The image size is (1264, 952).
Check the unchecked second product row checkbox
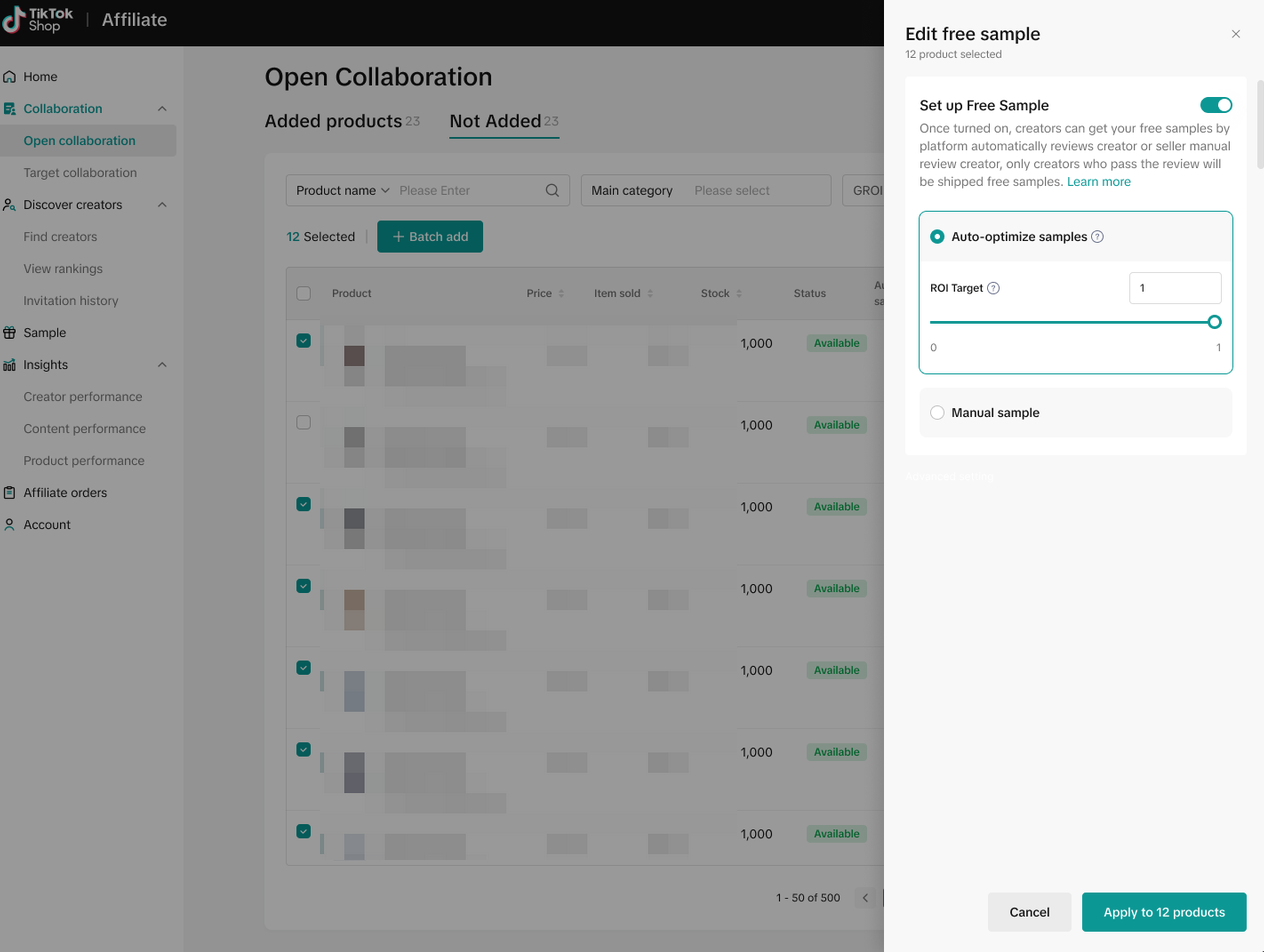click(304, 423)
